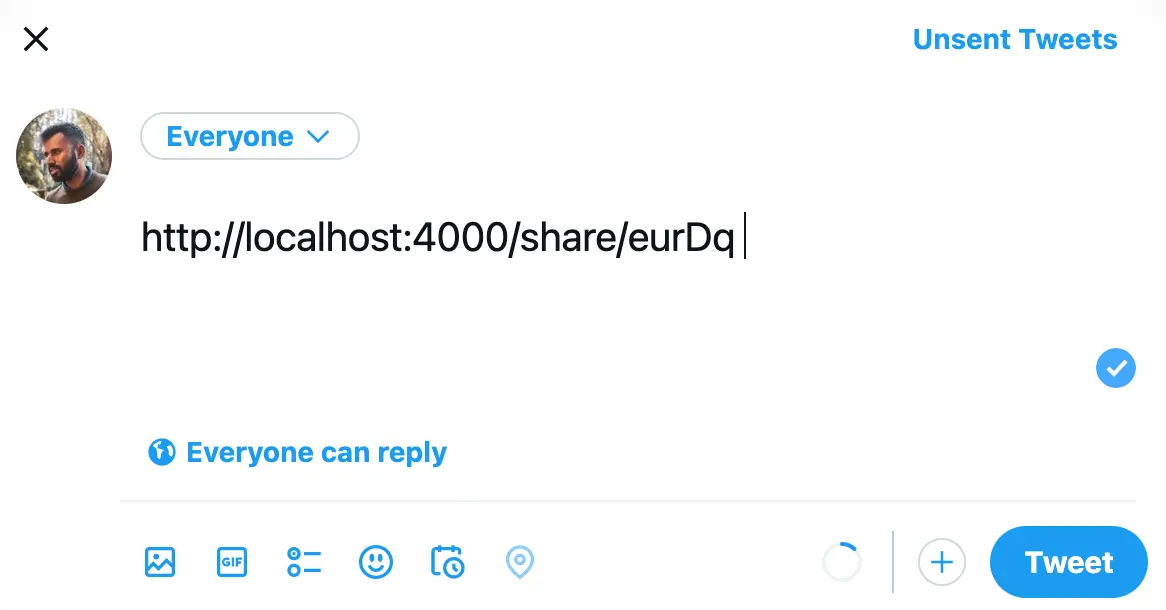Open the Unsent Tweets drafts
Image resolution: width=1166 pixels, height=610 pixels.
[x=1014, y=40]
